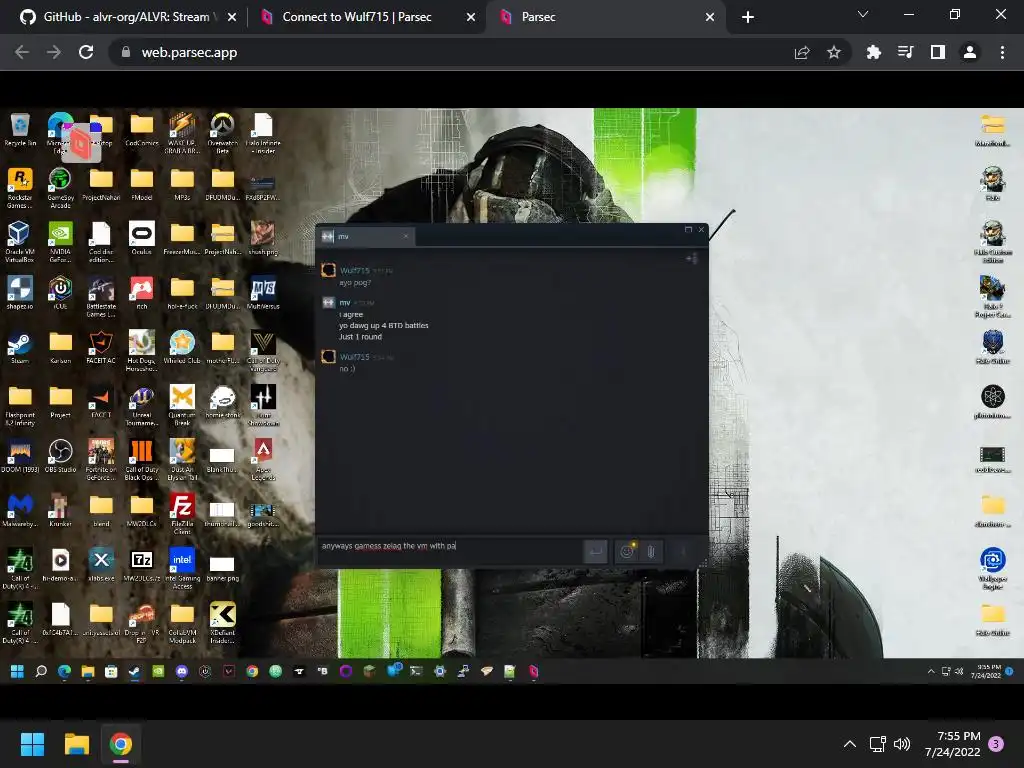The height and width of the screenshot is (768, 1024).
Task: Launch OBS Studio desktop shortcut
Action: pyautogui.click(x=60, y=456)
